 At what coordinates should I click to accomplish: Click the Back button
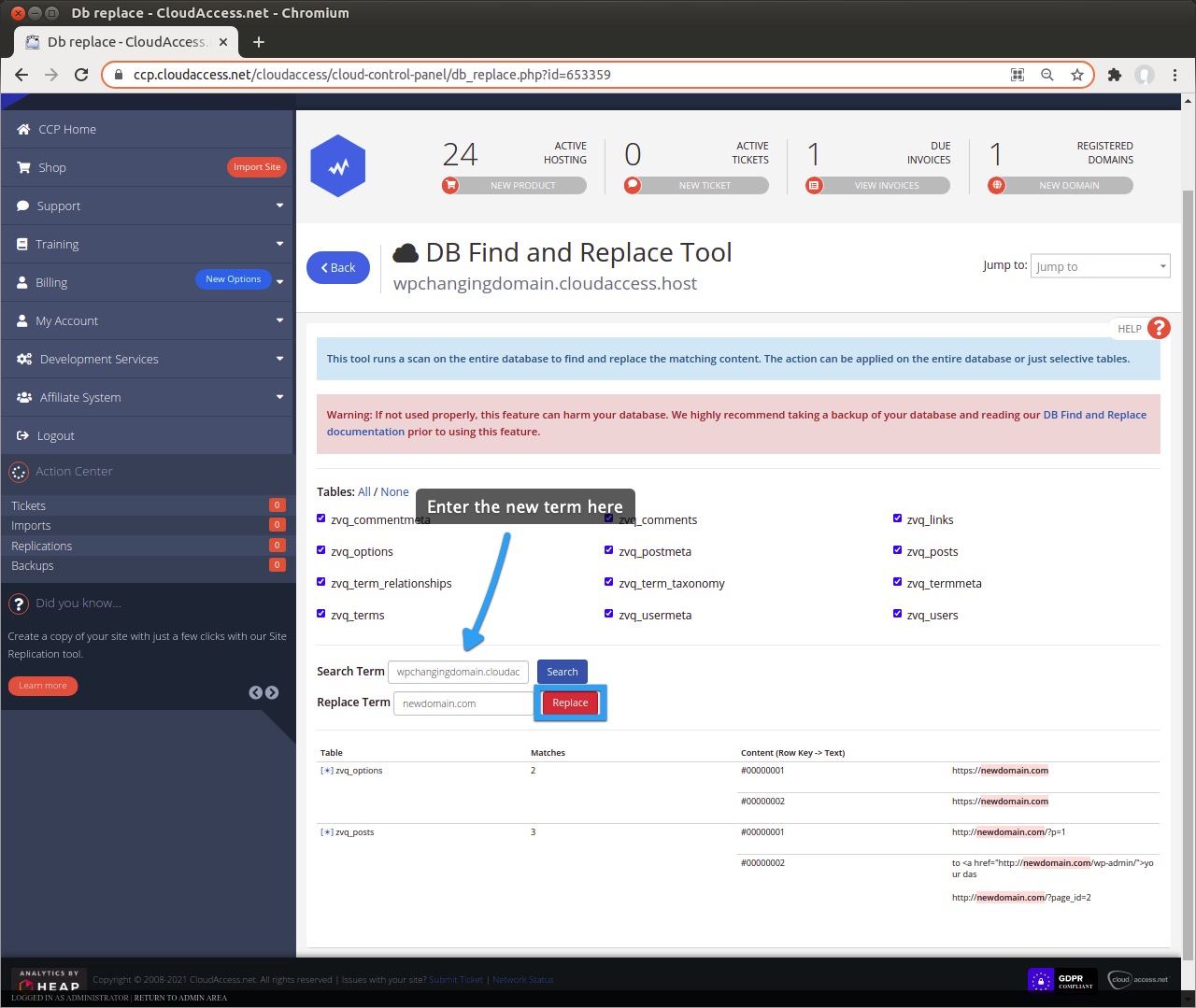point(338,267)
